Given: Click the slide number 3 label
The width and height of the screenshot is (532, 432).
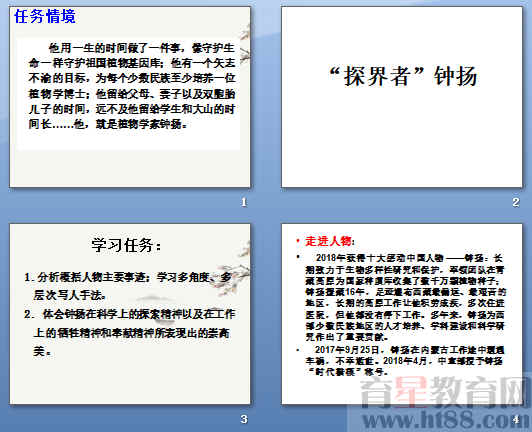Looking at the screenshot, I should pyautogui.click(x=244, y=419).
